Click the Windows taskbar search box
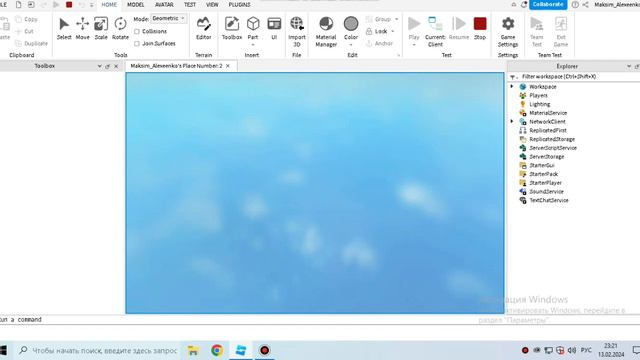The image size is (640, 360). pyautogui.click(x=98, y=350)
